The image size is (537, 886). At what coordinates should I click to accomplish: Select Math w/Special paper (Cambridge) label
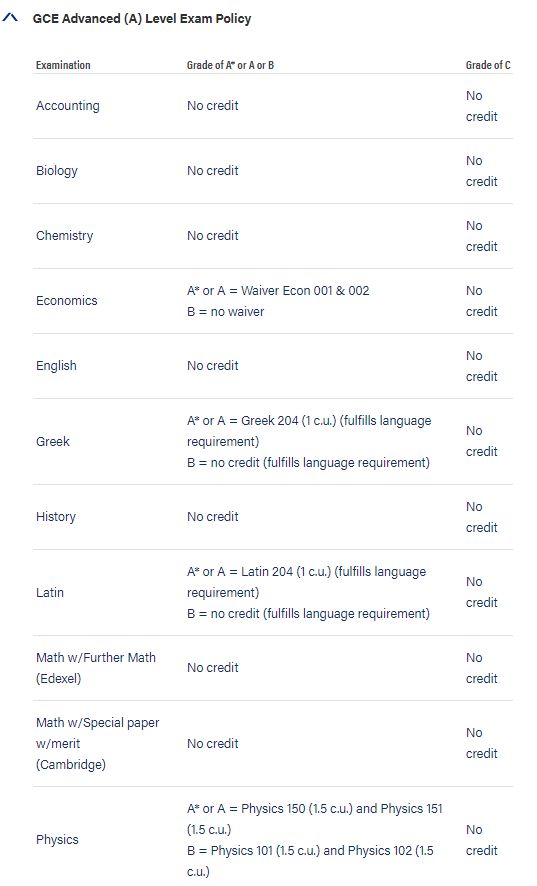click(97, 744)
